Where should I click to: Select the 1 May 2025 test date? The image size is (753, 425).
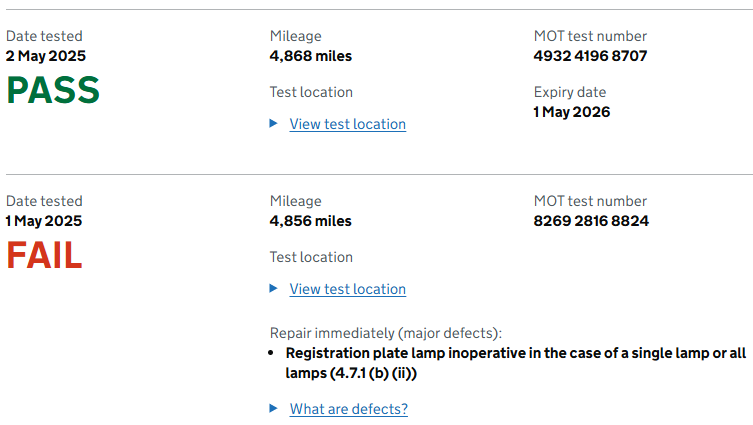pos(44,221)
